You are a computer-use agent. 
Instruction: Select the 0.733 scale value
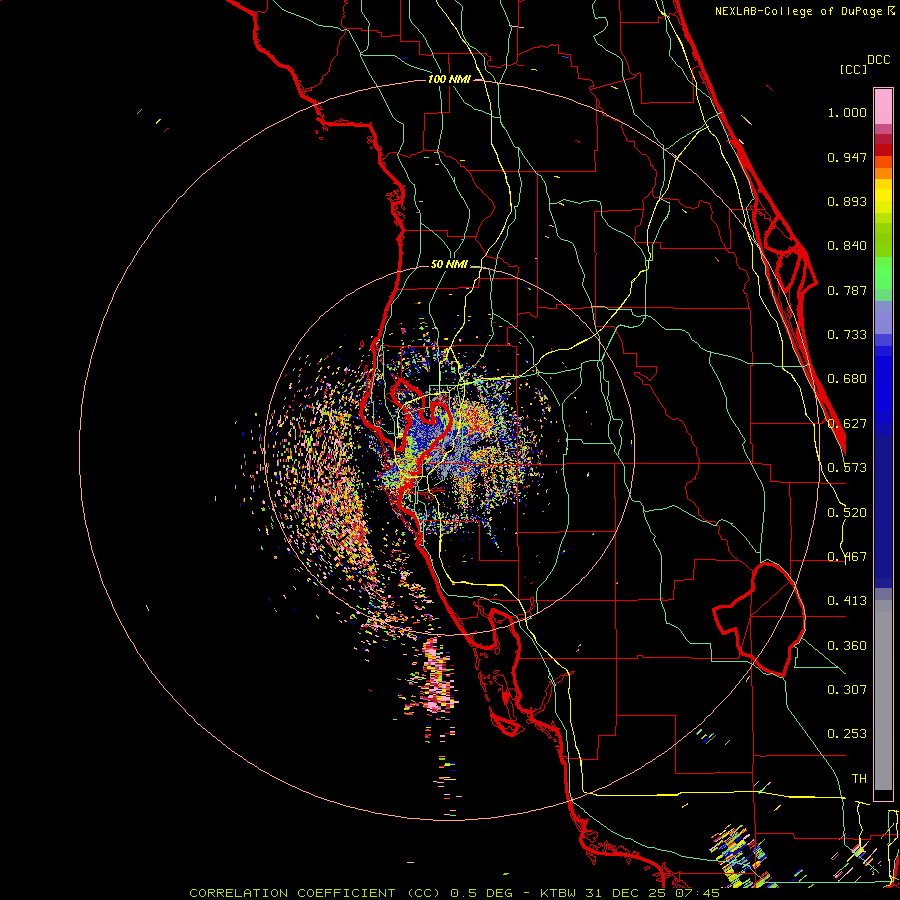pos(847,335)
